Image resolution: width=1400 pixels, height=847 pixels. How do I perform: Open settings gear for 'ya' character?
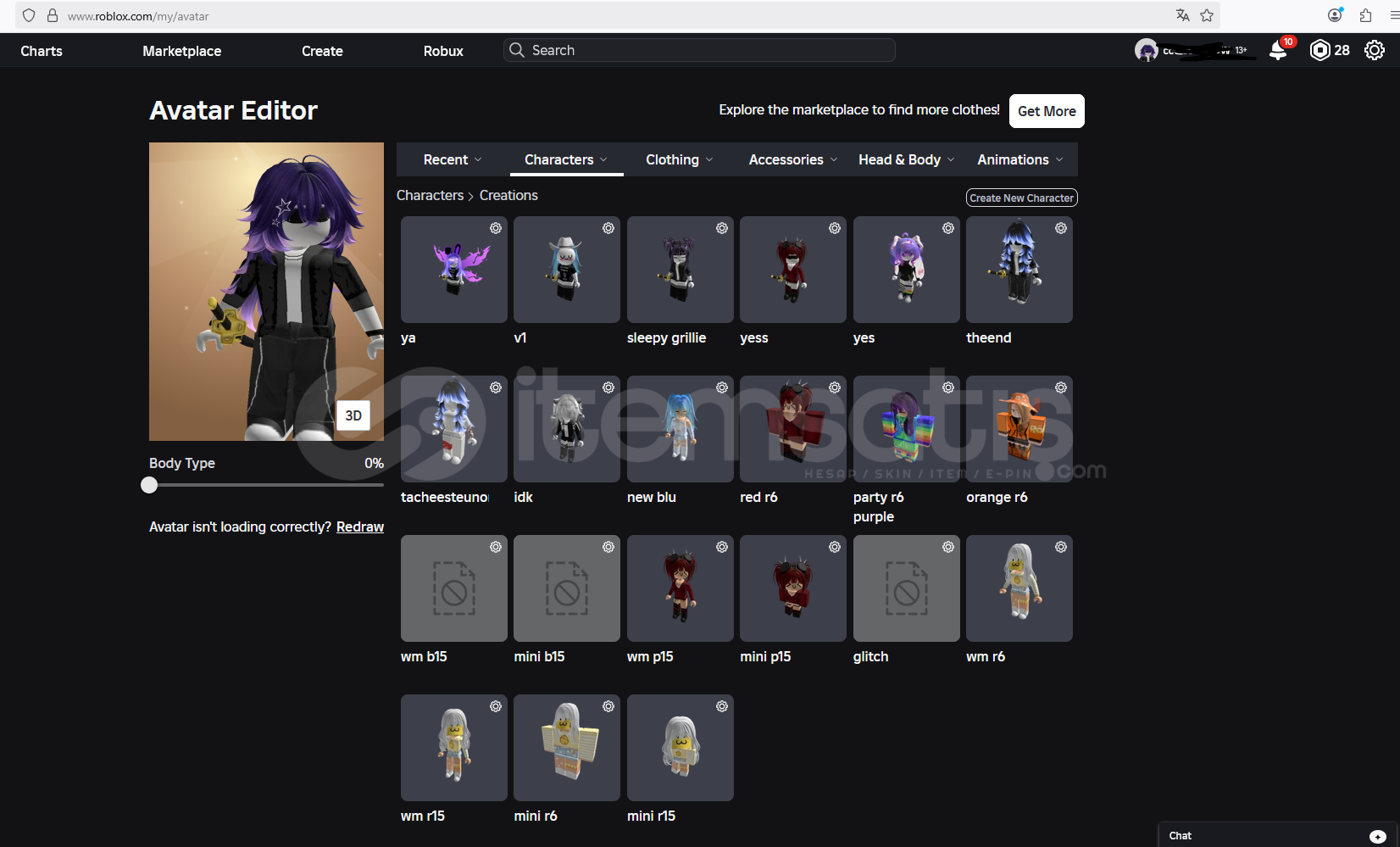(x=496, y=228)
